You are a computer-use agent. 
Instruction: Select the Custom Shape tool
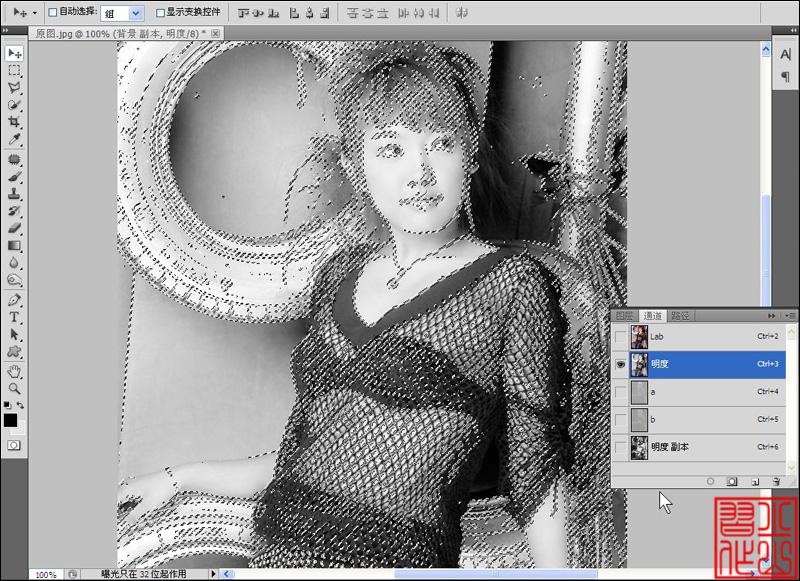[14, 351]
